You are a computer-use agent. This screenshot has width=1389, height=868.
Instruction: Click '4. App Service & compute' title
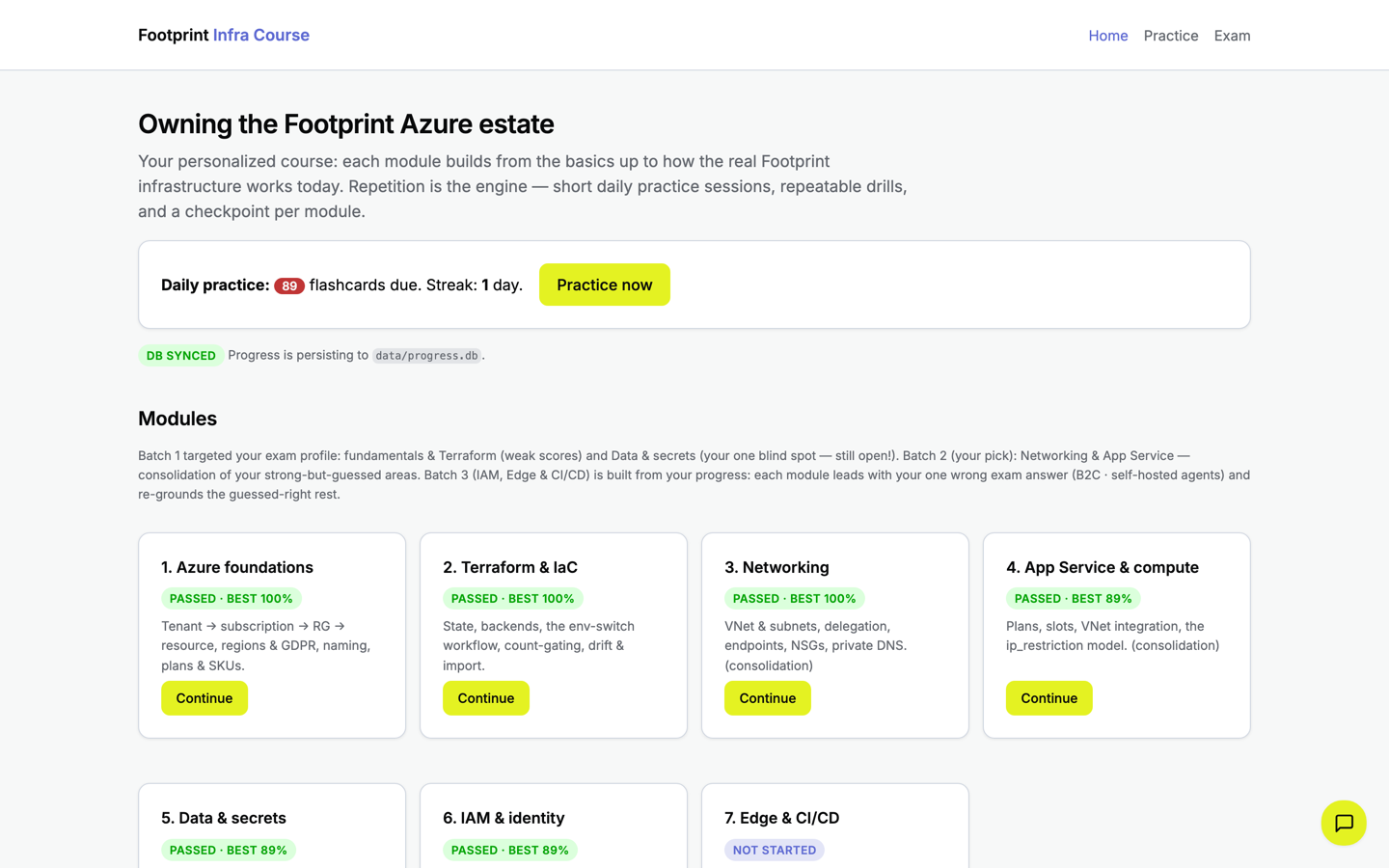[1103, 567]
